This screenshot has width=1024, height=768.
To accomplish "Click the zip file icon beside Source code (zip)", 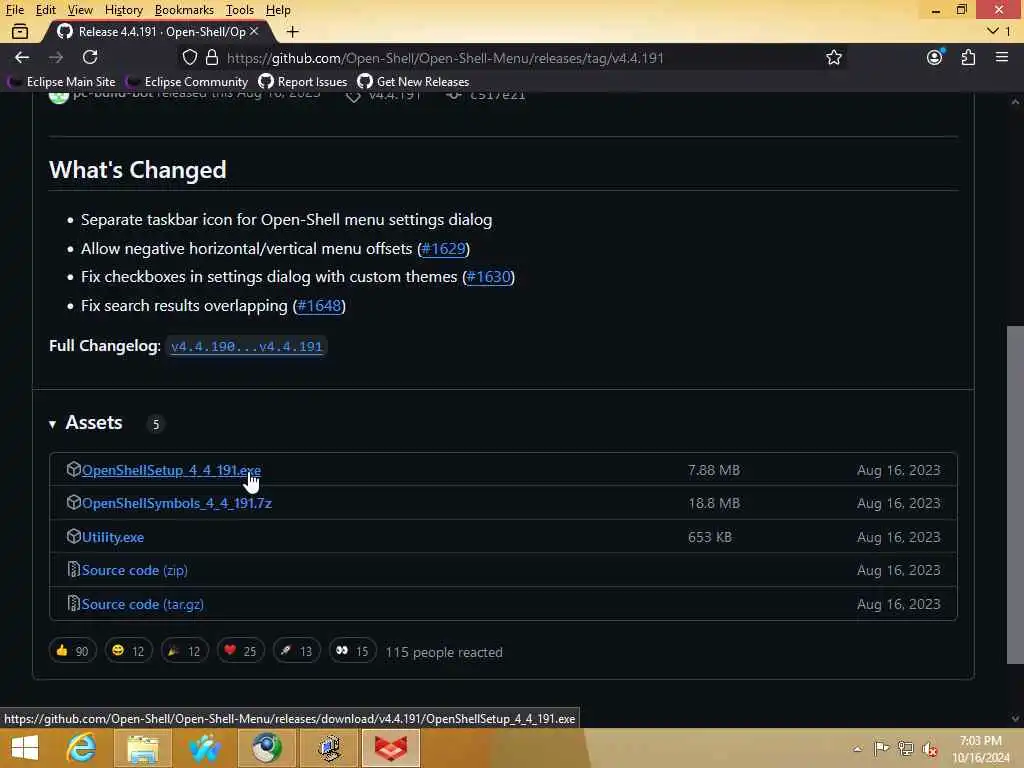I will coord(73,569).
